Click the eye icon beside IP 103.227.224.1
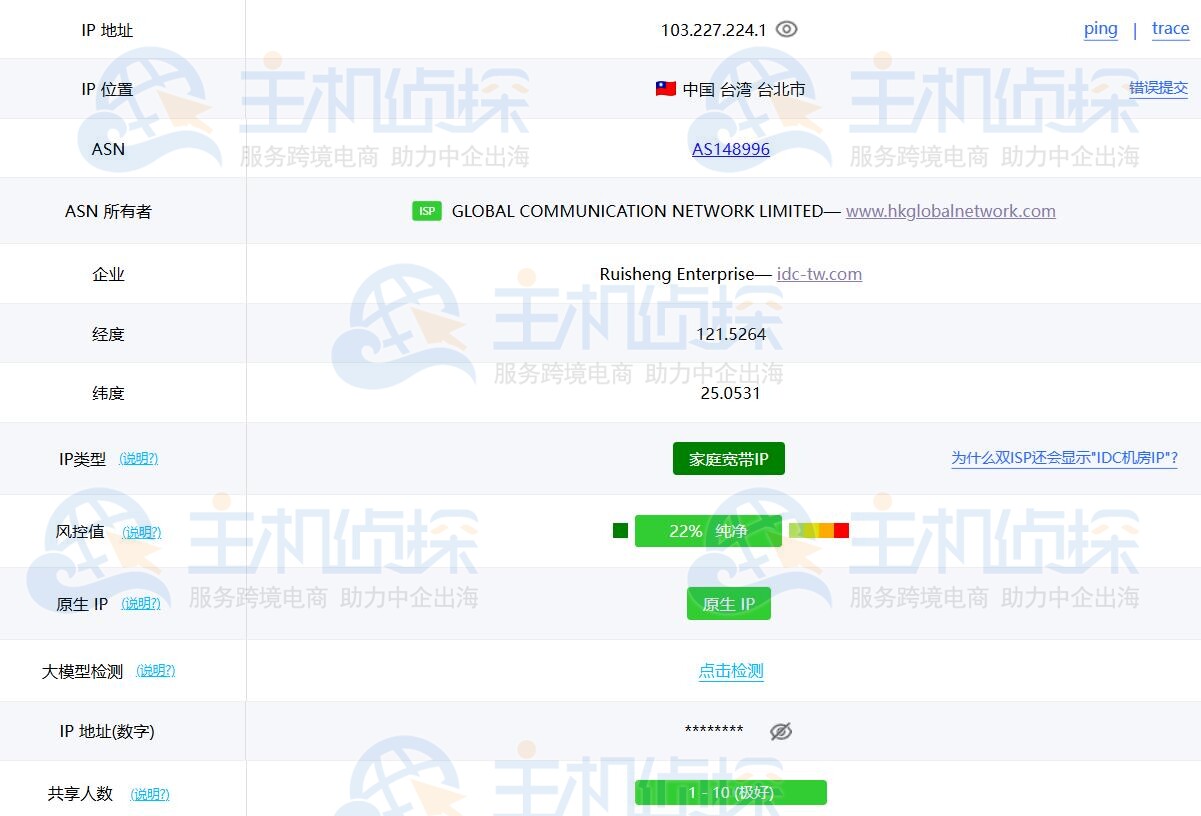 [x=787, y=30]
